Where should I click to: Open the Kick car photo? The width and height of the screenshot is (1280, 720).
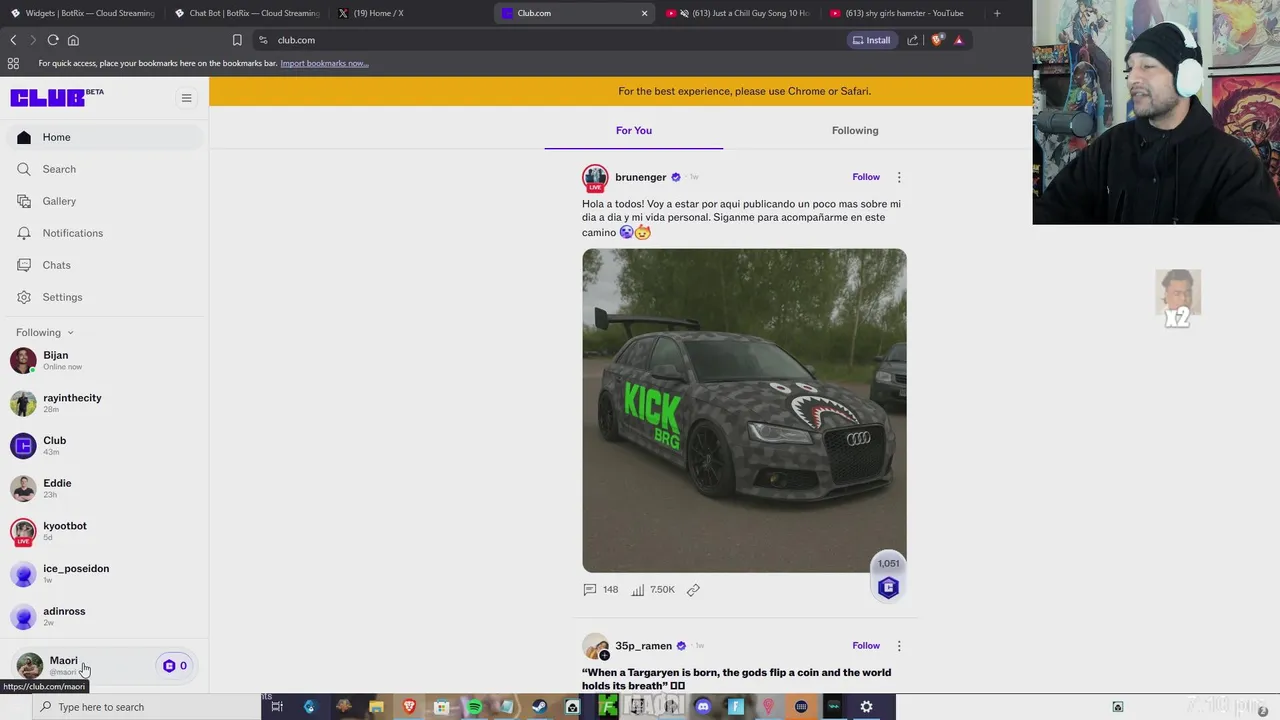pyautogui.click(x=745, y=411)
